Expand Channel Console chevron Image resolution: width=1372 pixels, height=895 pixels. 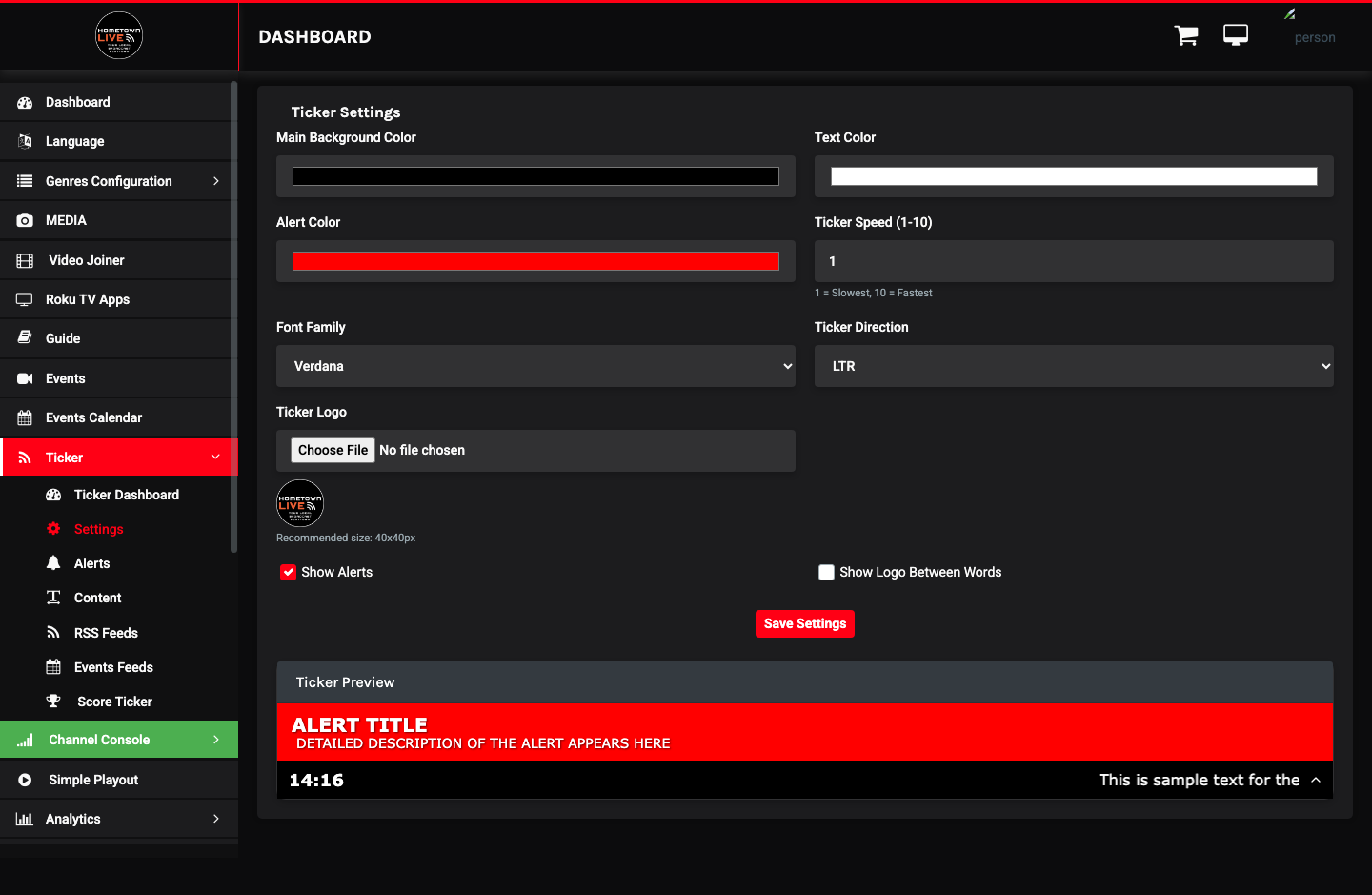point(216,740)
